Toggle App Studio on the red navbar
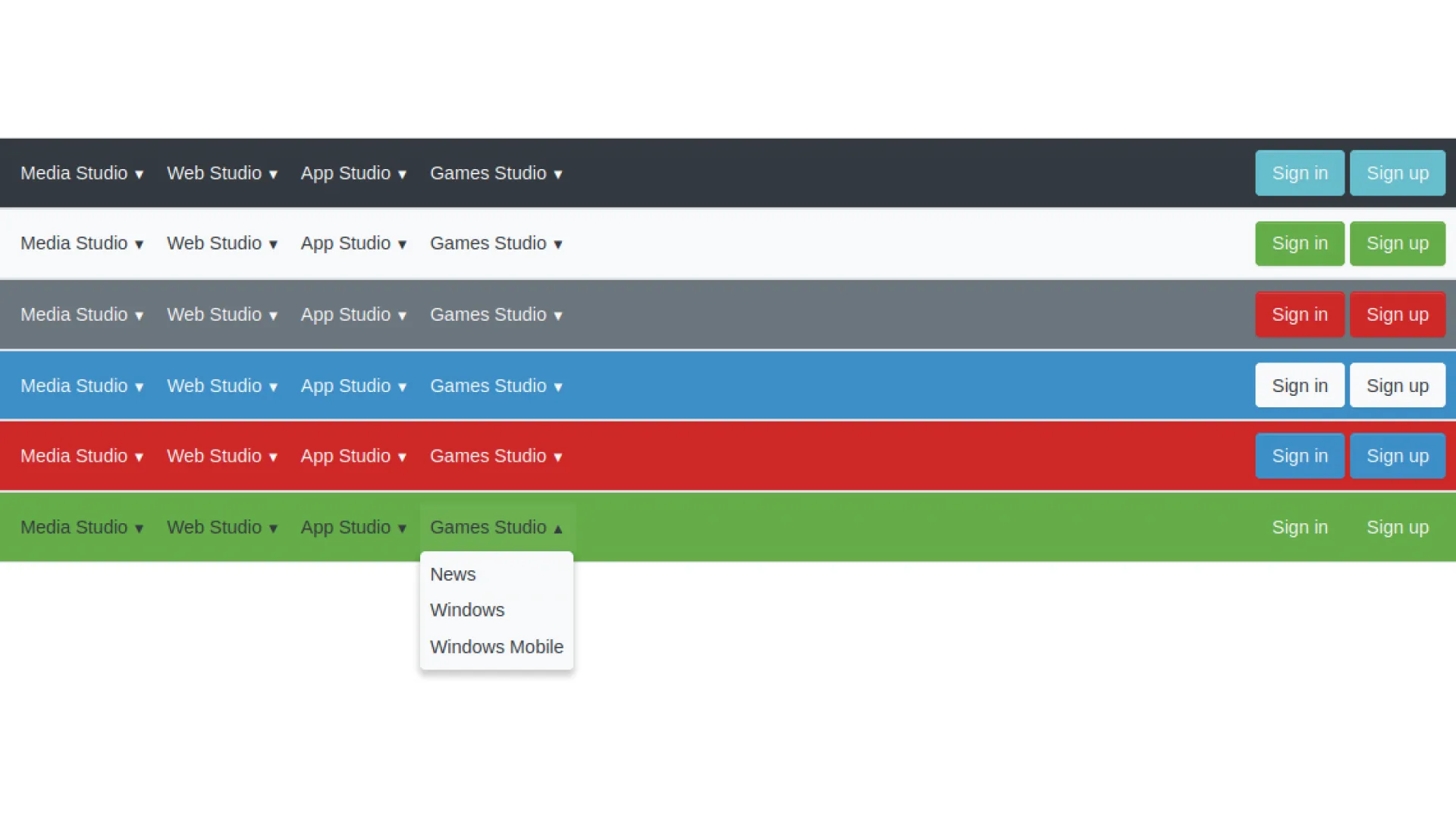 353,456
